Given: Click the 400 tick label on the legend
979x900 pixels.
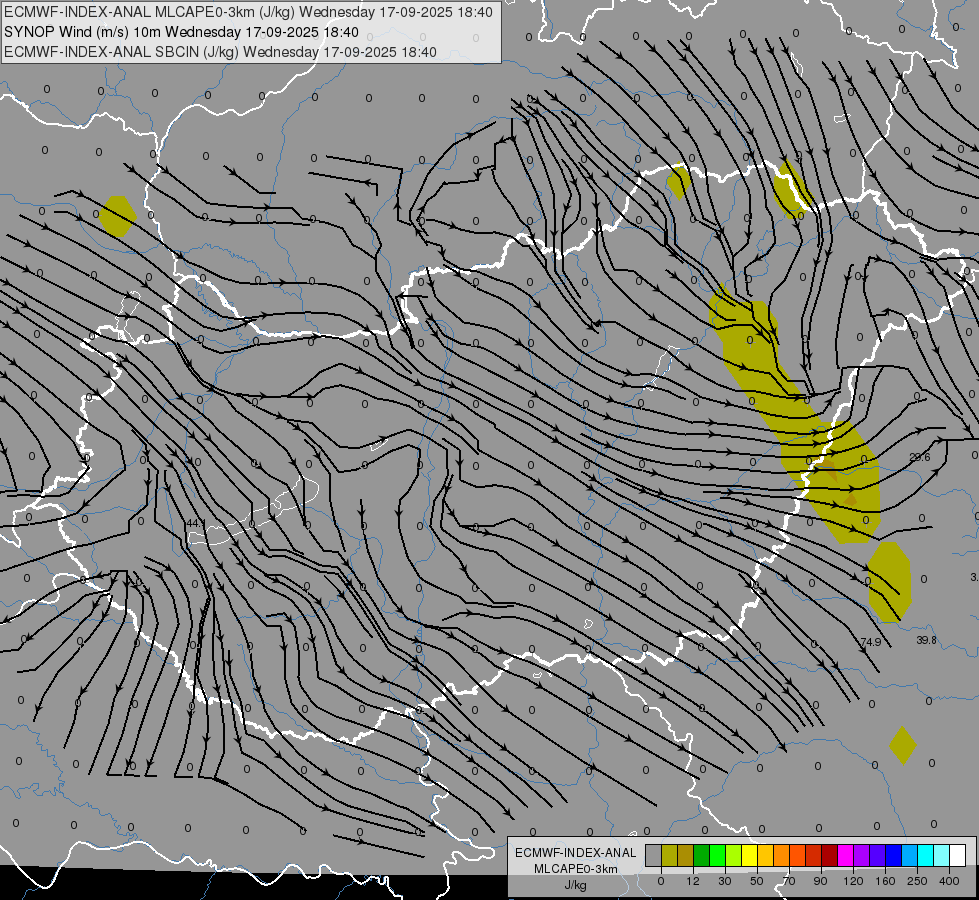Looking at the screenshot, I should 949,881.
